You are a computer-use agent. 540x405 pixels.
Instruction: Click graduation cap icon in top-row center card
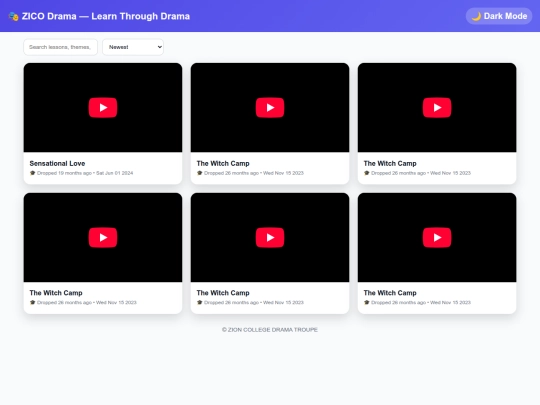coord(199,173)
